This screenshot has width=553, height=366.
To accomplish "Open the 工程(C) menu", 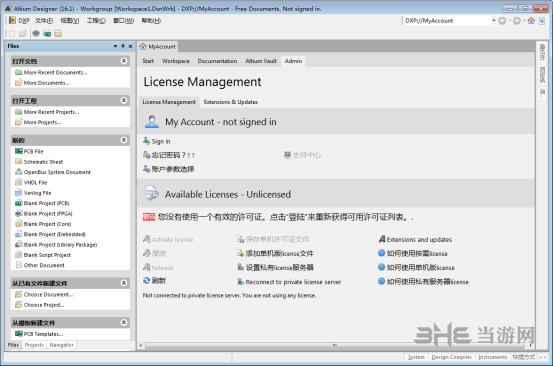I will point(96,20).
